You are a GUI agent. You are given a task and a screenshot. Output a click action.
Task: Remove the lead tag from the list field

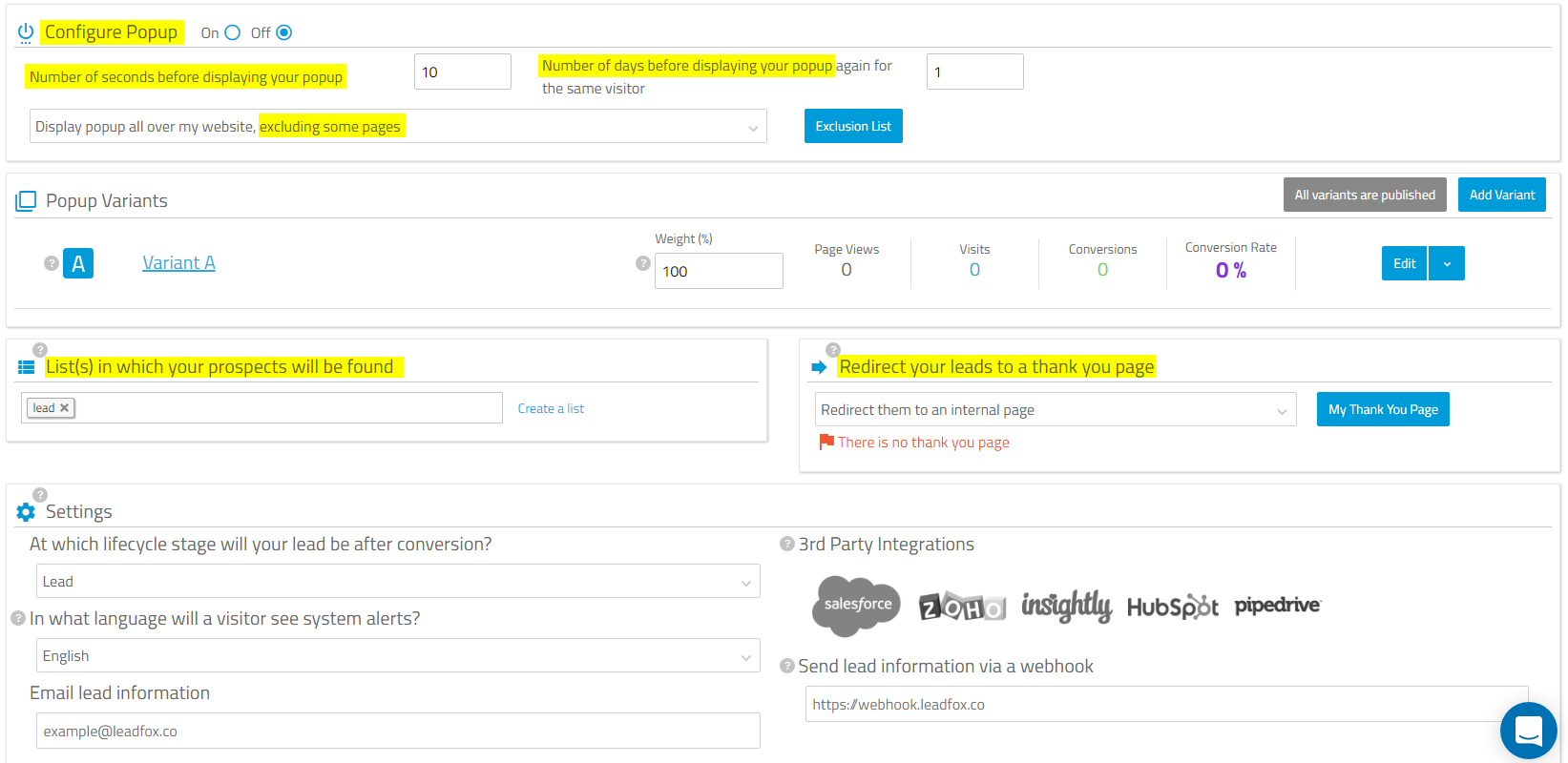click(64, 408)
